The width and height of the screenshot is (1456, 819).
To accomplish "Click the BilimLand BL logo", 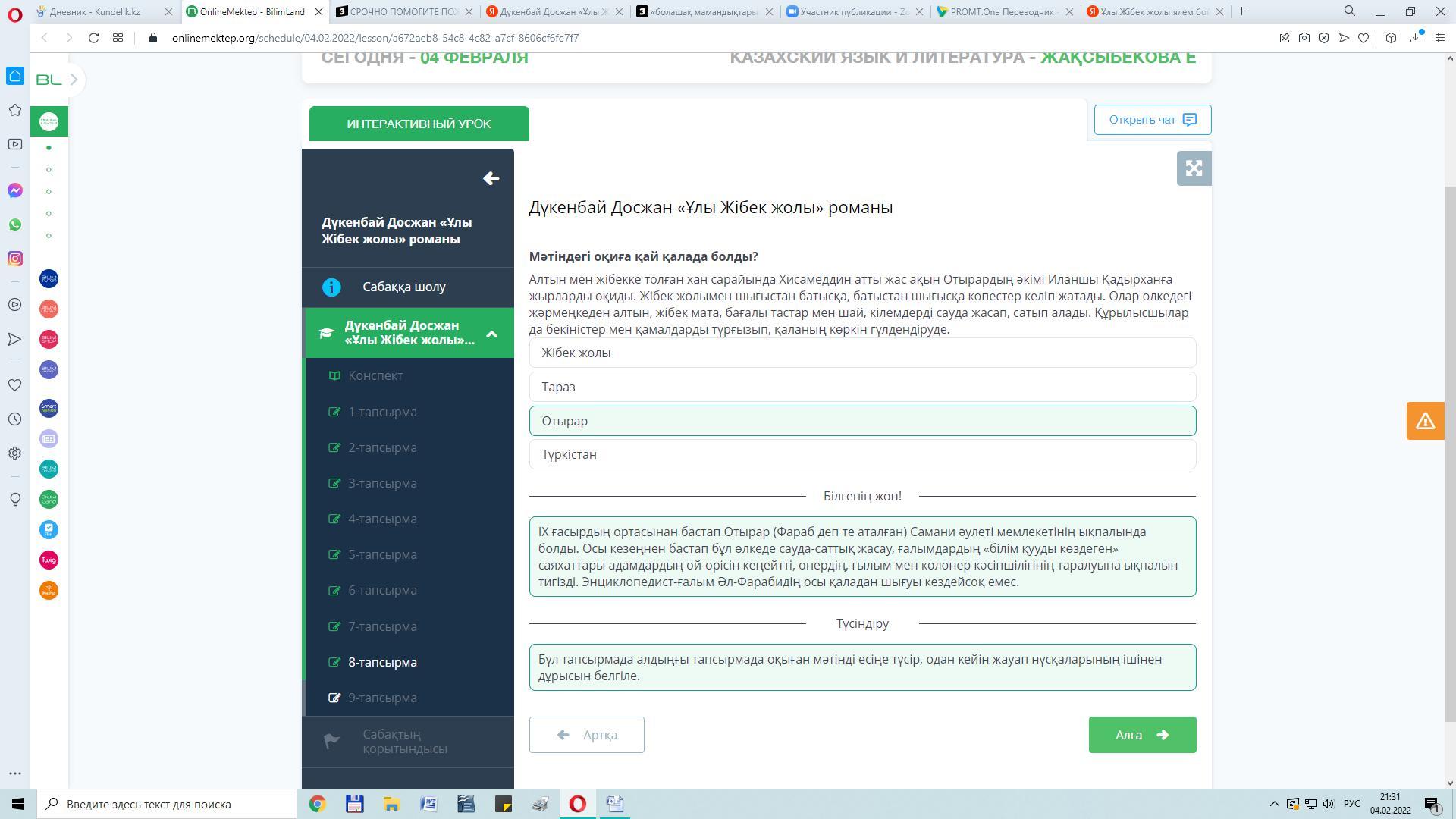I will (49, 80).
